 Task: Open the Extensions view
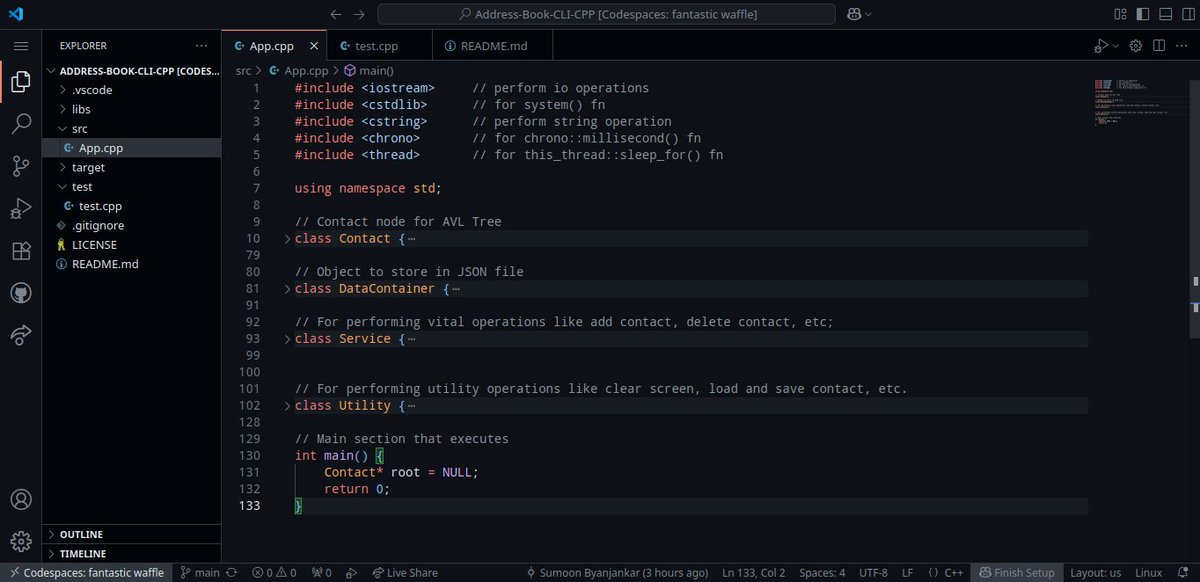(x=21, y=250)
